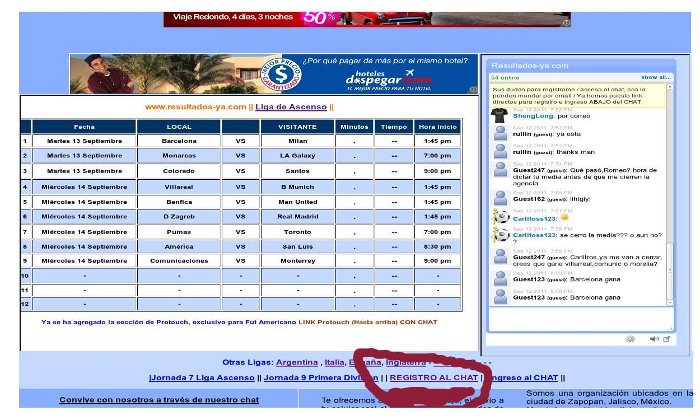Image resolution: width=700 pixels, height=420 pixels.
Task: Click the chat emoticon smiley icon
Action: pos(631,339)
